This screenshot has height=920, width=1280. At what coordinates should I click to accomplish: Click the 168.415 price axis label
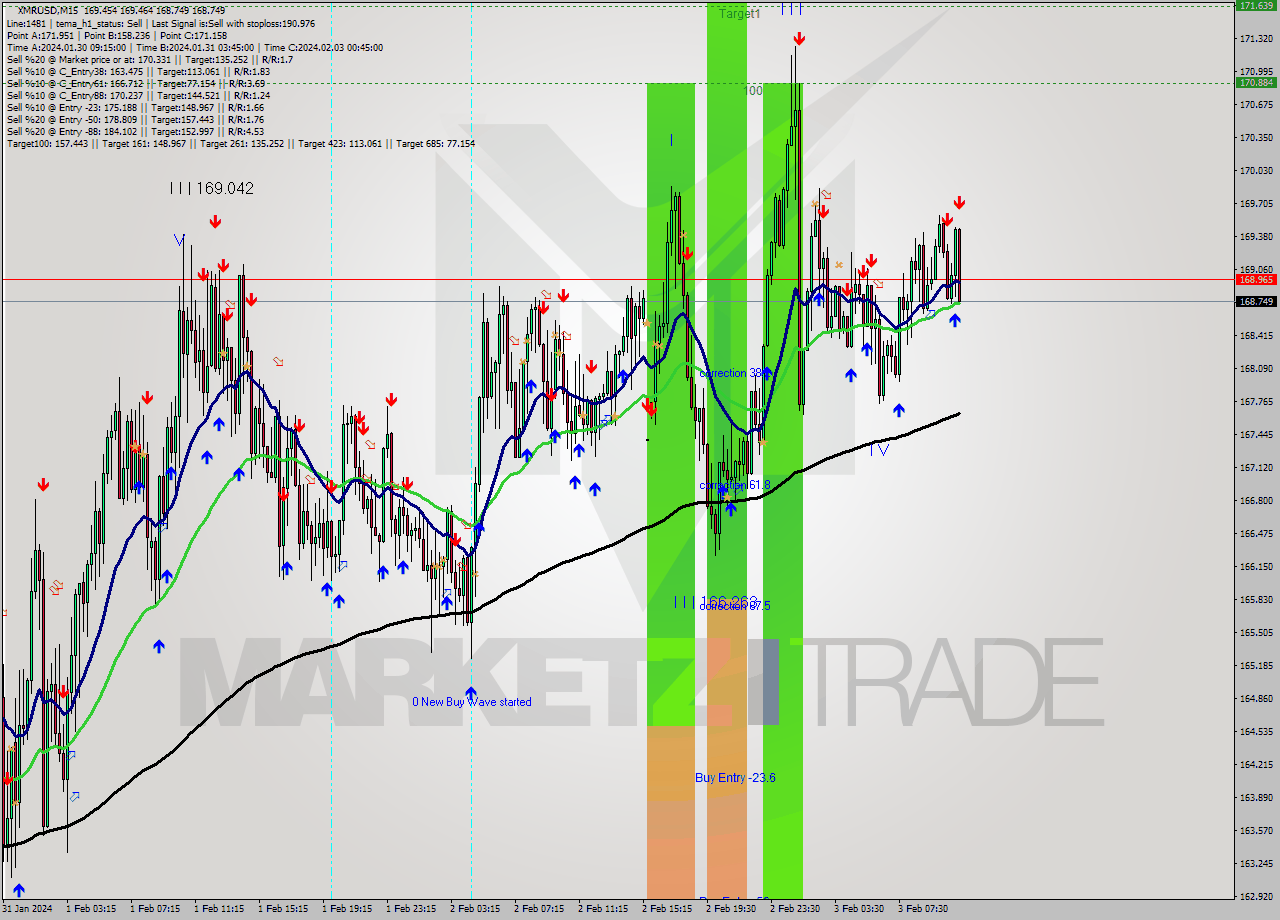tap(1256, 336)
